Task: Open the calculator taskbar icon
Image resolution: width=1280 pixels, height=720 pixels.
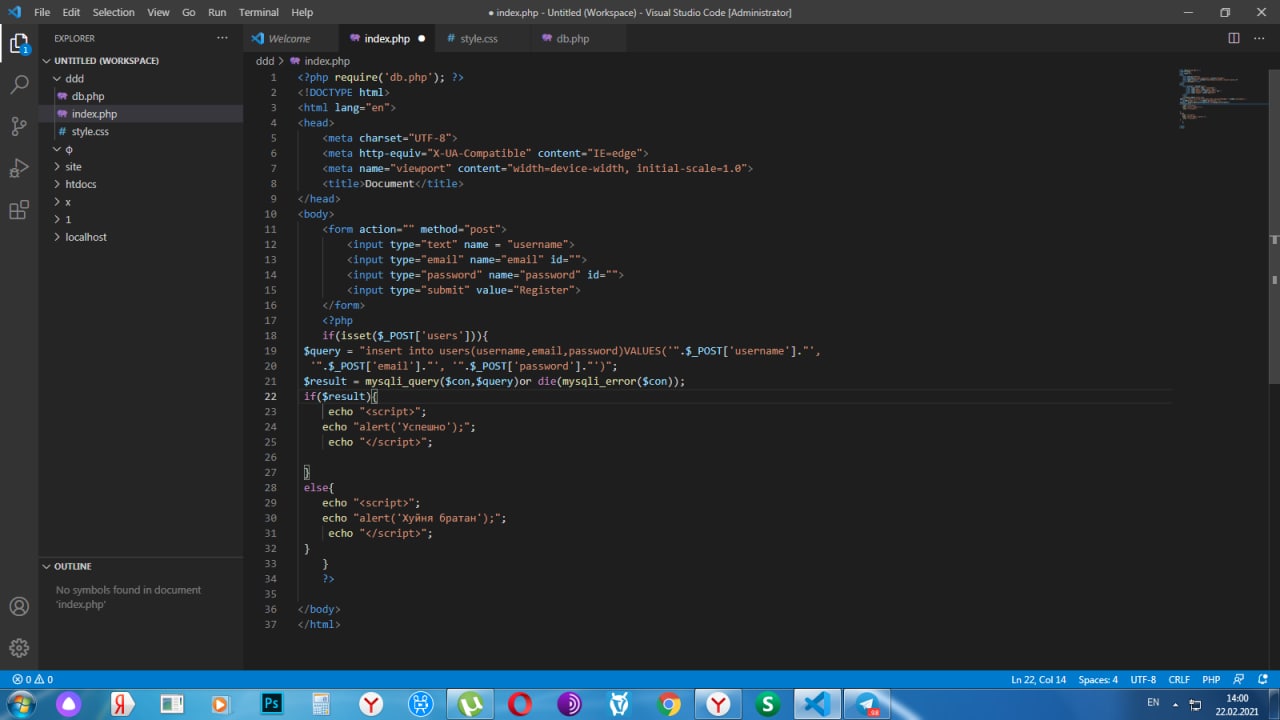Action: click(320, 704)
